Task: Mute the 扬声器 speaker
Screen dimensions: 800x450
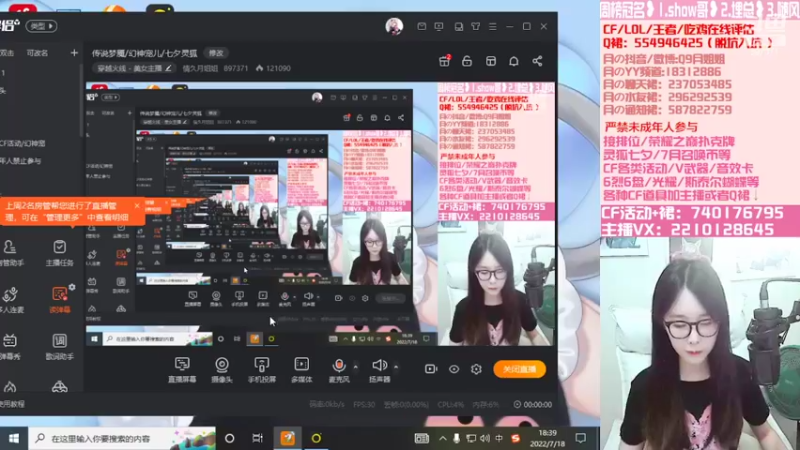Action: pos(379,369)
